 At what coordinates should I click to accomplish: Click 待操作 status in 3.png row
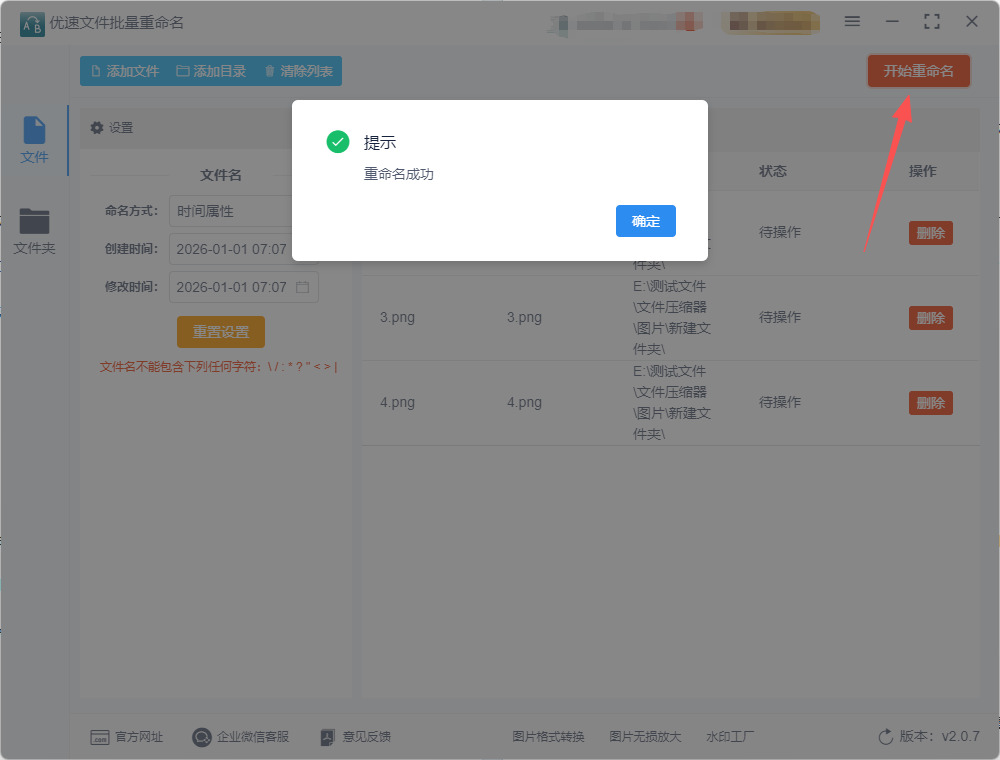tap(779, 318)
